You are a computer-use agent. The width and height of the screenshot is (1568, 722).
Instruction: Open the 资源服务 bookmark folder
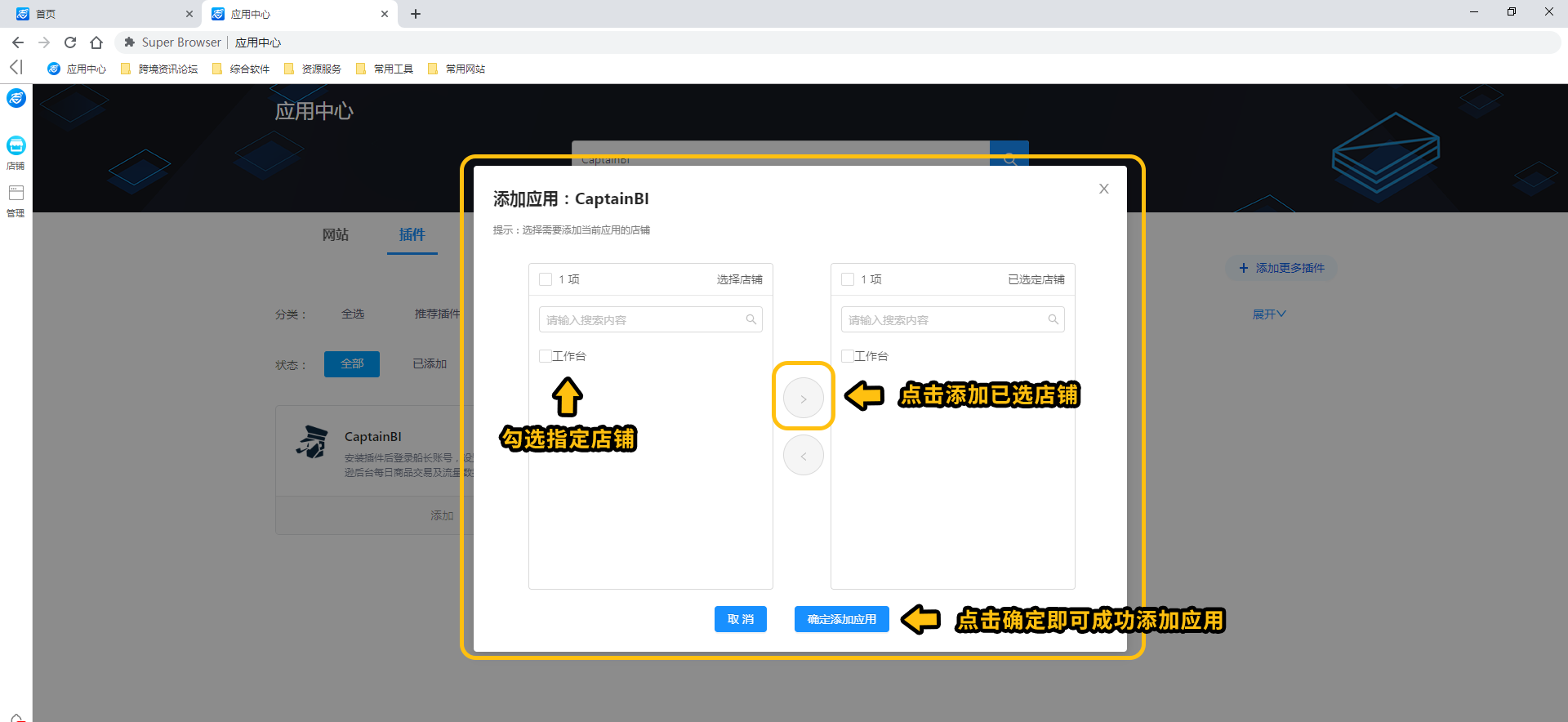[313, 69]
